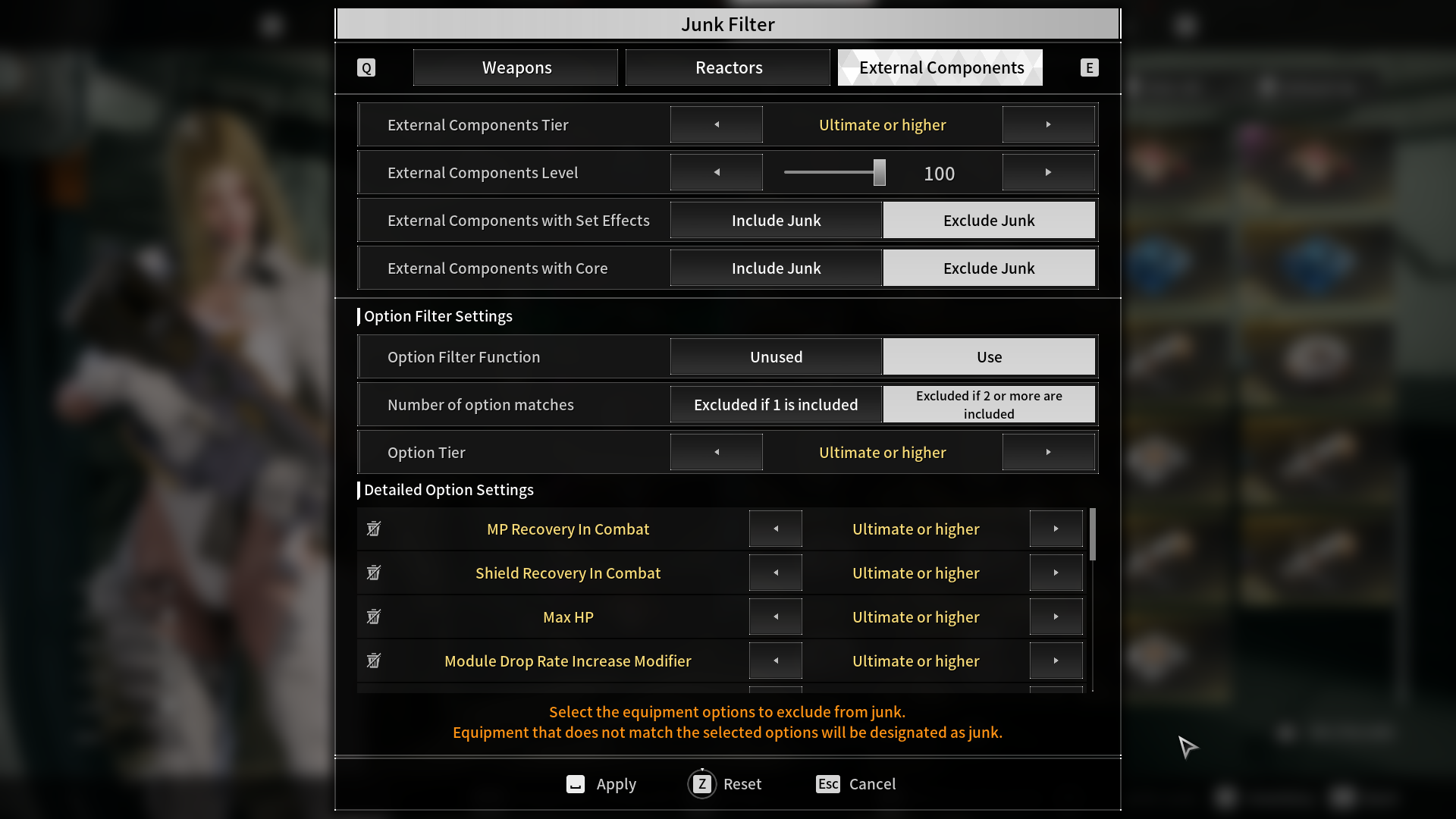Viewport: 1456px width, 819px height.
Task: Select the External Components tab
Action: (940, 67)
